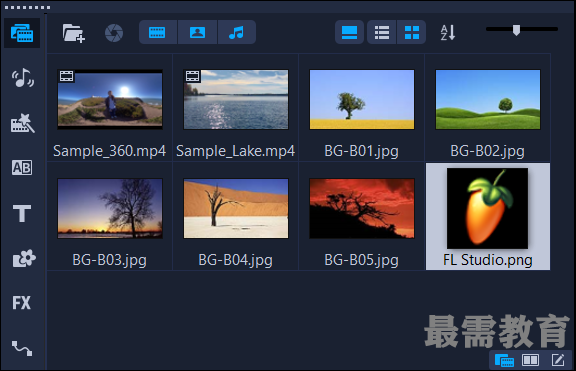Viewport: 576px width, 371px height.
Task: Open the Path/Motion category
Action: coord(22,348)
